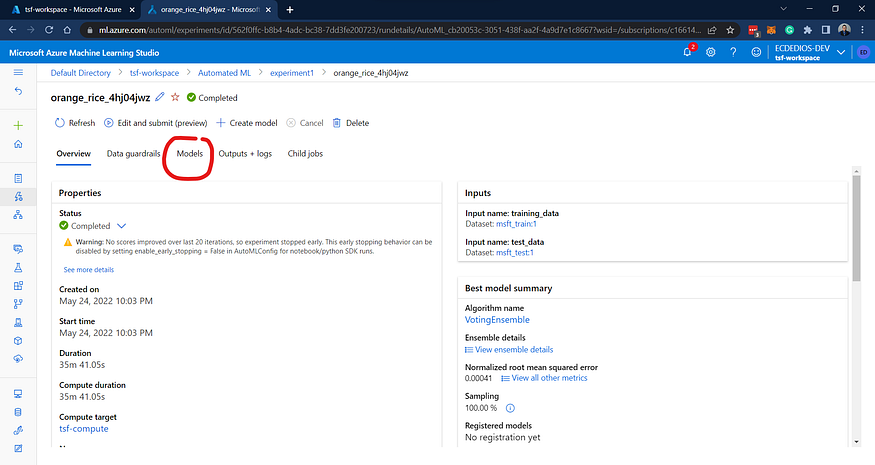Viewport: 875px width, 465px height.
Task: Go to Automated ML breadcrumb
Action: coord(224,73)
